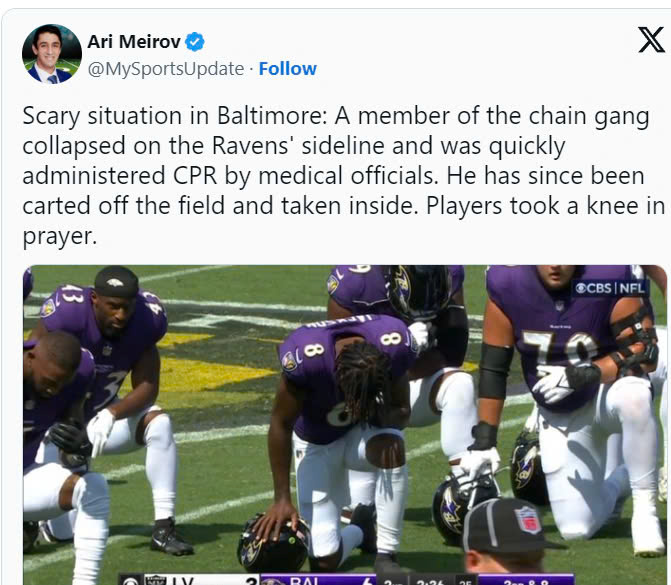The image size is (671, 585).
Task: Follow the @MySportsUpdate account
Action: [x=288, y=68]
